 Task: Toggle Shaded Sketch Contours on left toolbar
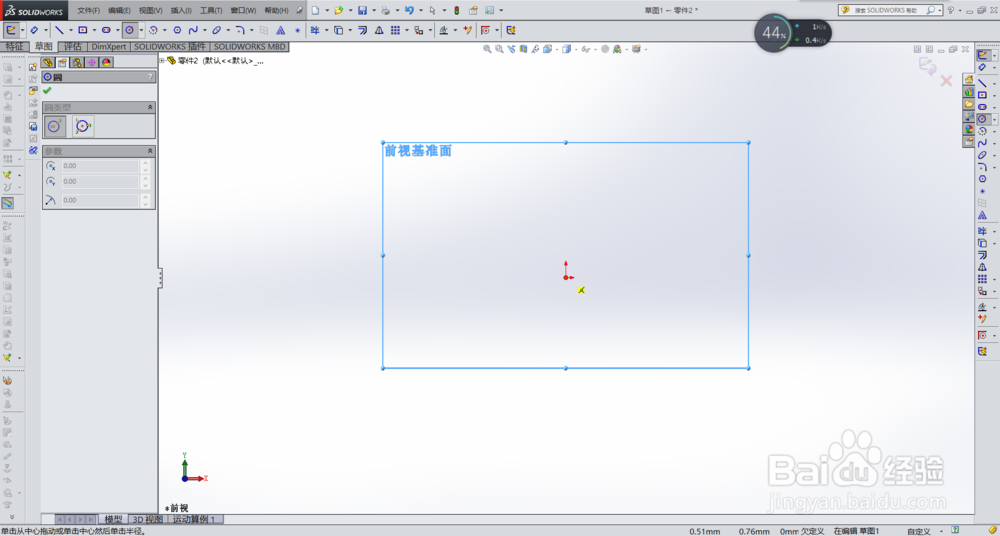tap(8, 203)
